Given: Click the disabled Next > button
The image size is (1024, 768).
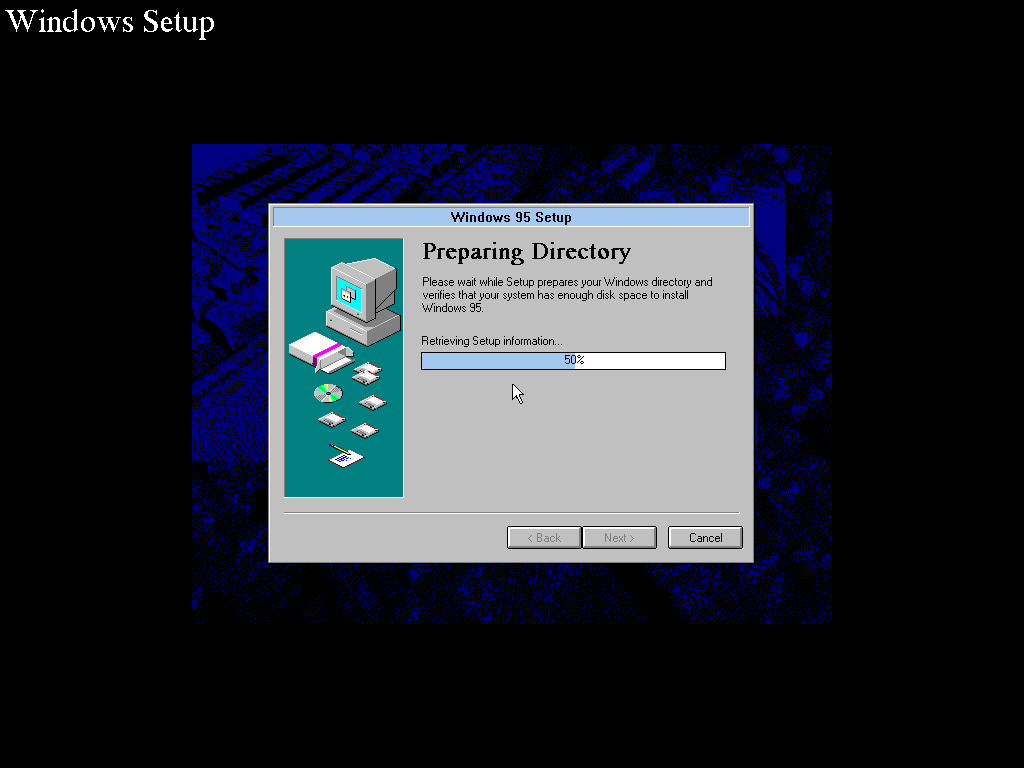Looking at the screenshot, I should (619, 537).
